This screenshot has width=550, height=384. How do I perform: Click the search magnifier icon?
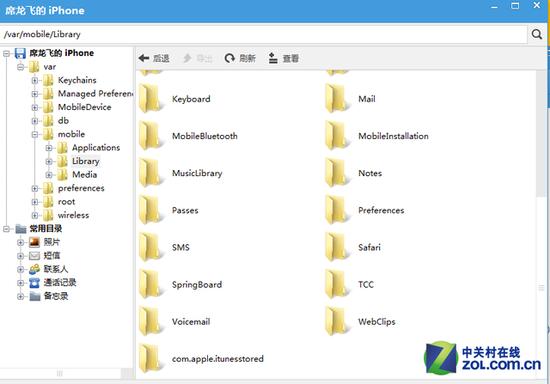tap(537, 34)
